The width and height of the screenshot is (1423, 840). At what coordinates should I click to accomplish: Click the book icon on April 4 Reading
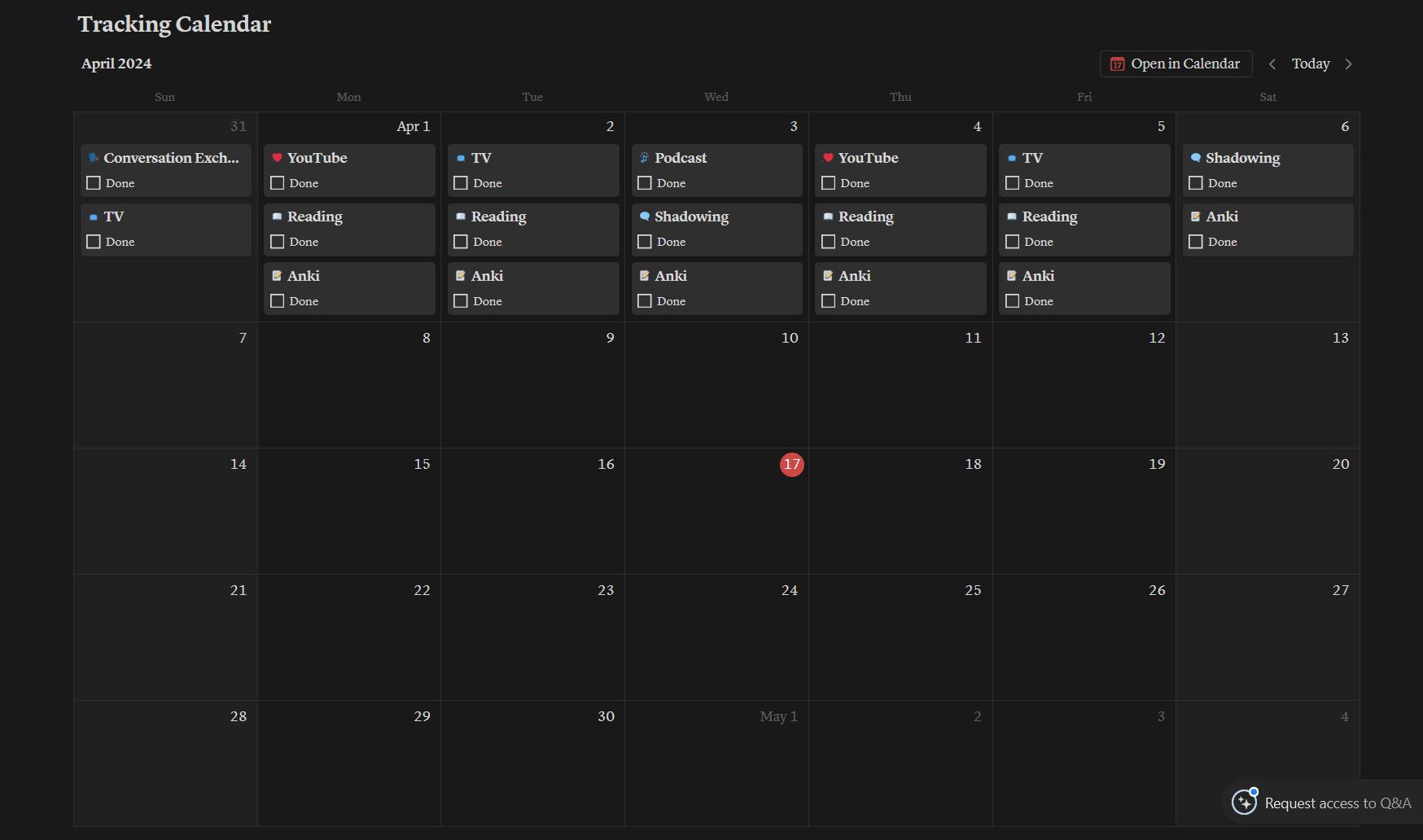click(x=828, y=217)
